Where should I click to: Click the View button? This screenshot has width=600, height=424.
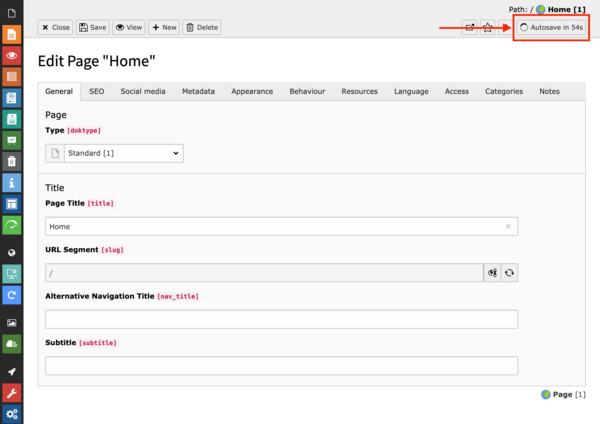coord(129,28)
